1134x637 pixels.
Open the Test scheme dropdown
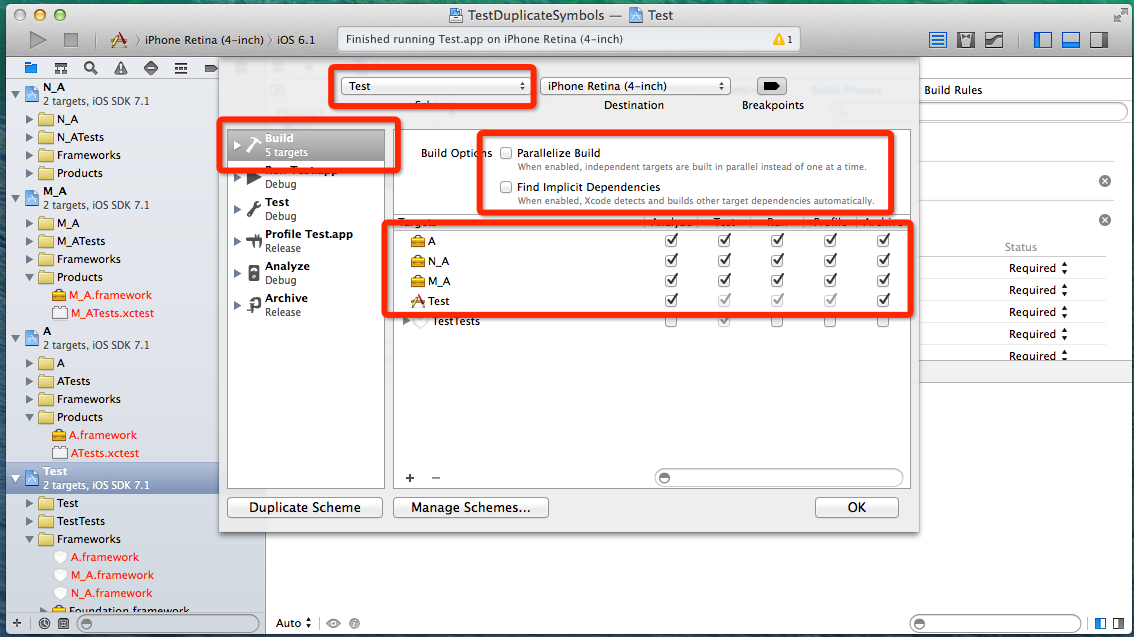pos(435,86)
